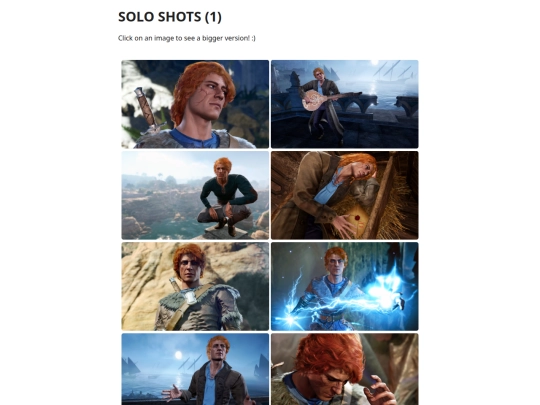Click the letter with red wax seal
Image resolution: width=540 pixels, height=405 pixels.
[355, 219]
